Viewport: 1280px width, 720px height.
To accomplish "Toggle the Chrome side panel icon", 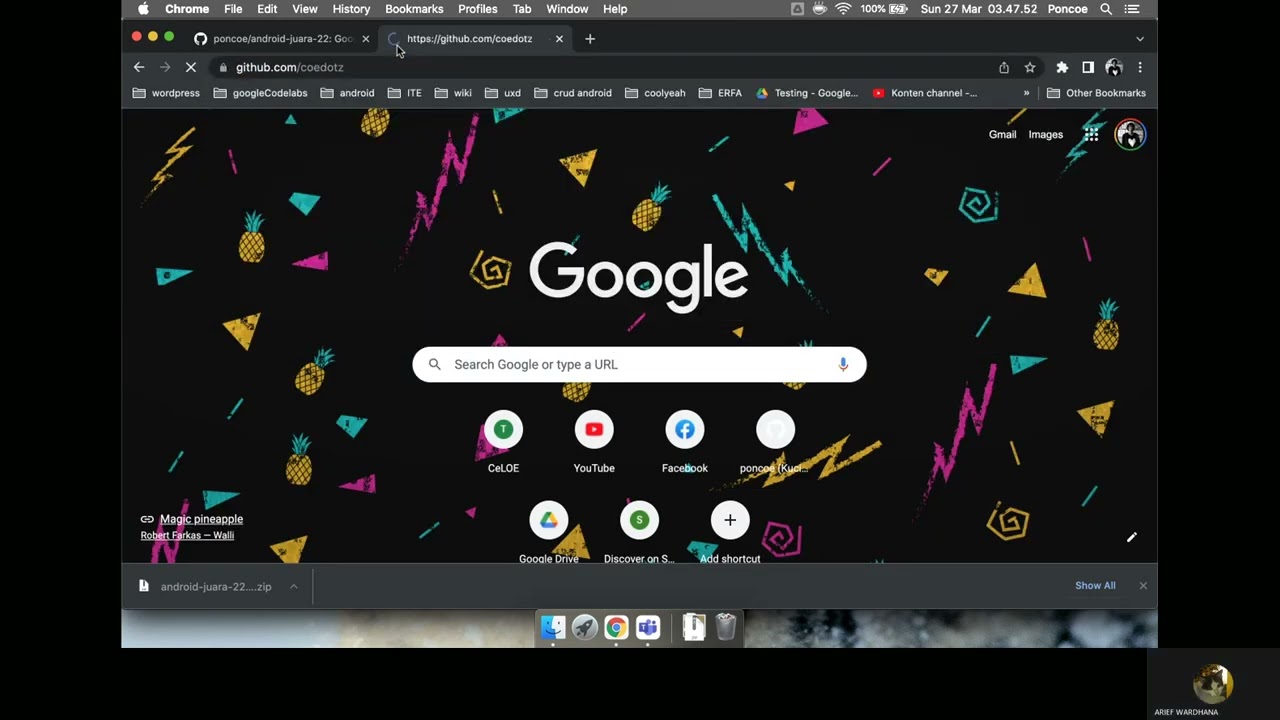I will 1088,67.
